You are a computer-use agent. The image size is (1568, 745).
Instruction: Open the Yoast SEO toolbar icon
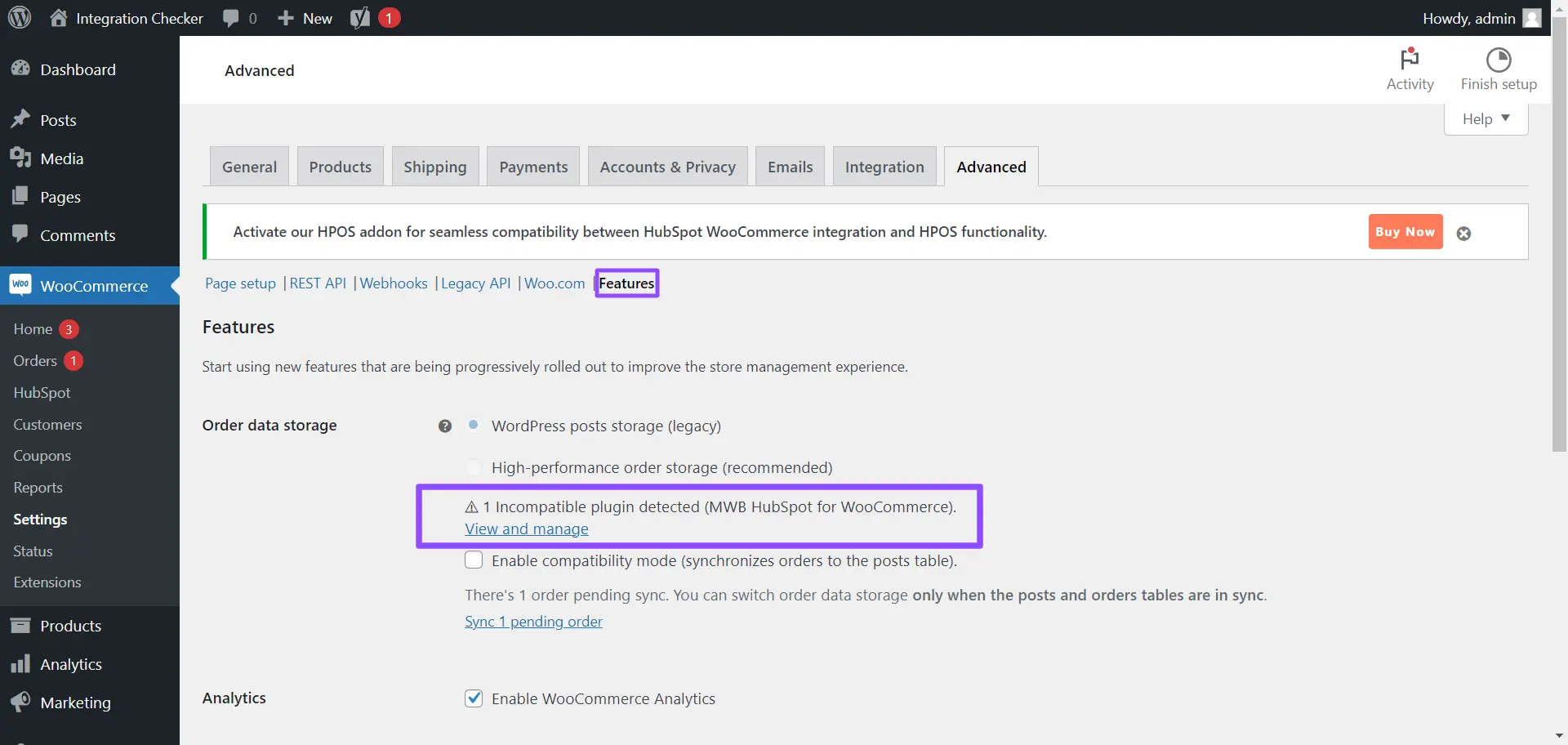[360, 18]
